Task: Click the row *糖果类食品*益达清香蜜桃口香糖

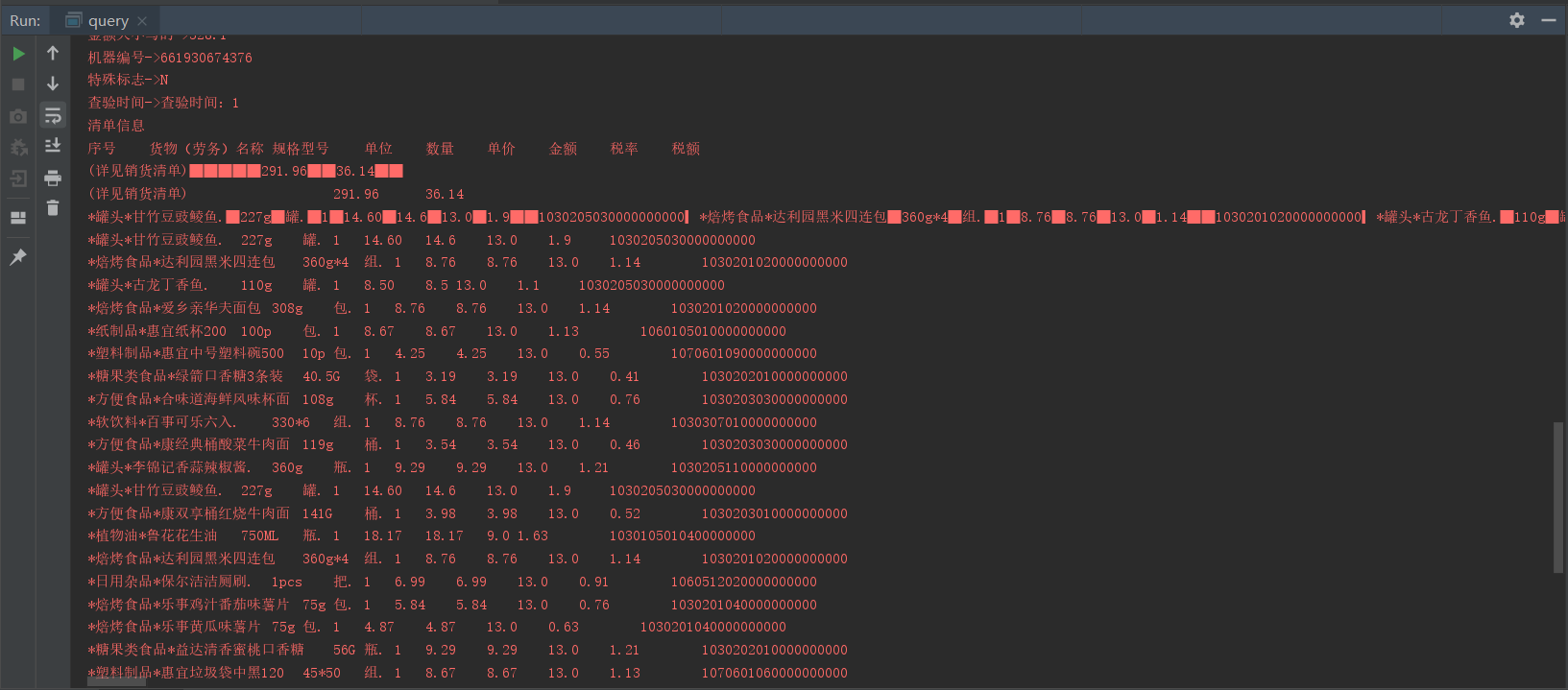Action: 468,650
